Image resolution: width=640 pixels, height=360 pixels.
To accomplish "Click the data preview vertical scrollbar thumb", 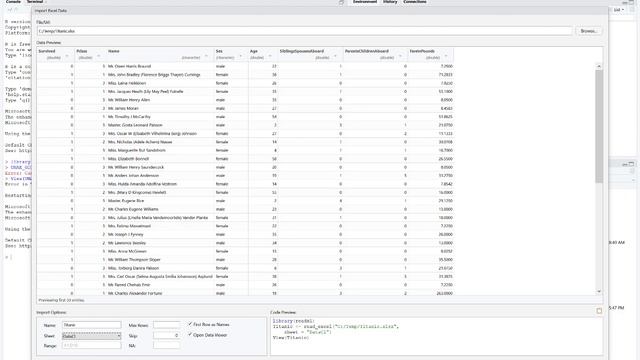I will coord(599,127).
